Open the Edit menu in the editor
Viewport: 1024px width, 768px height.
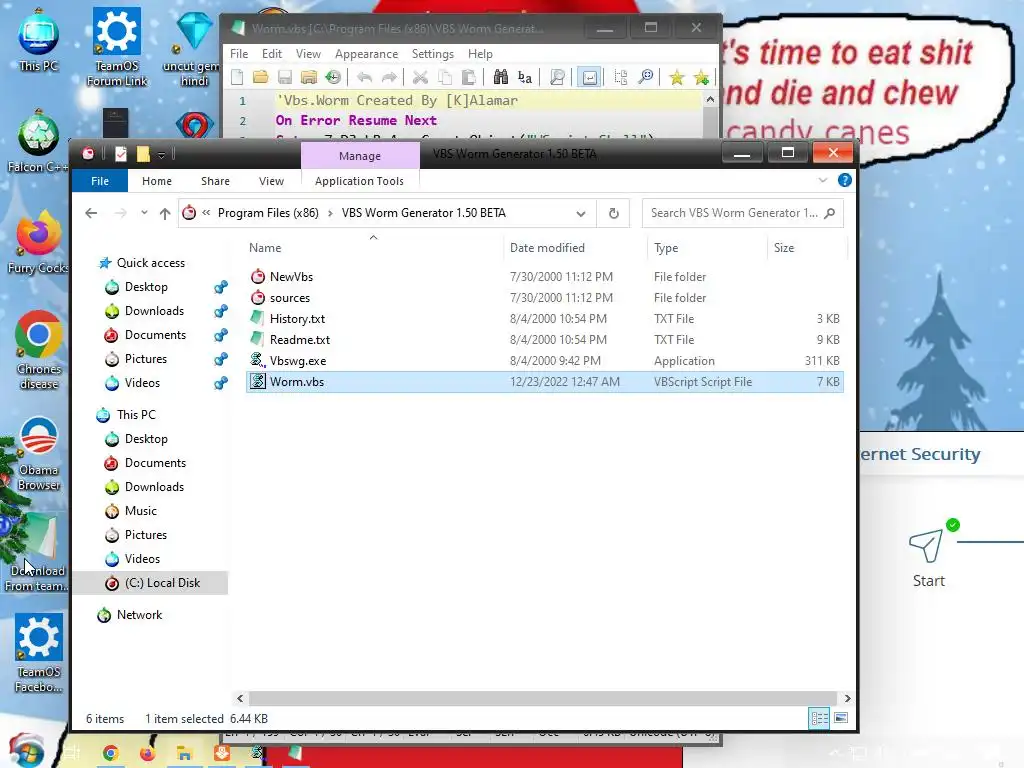point(272,54)
